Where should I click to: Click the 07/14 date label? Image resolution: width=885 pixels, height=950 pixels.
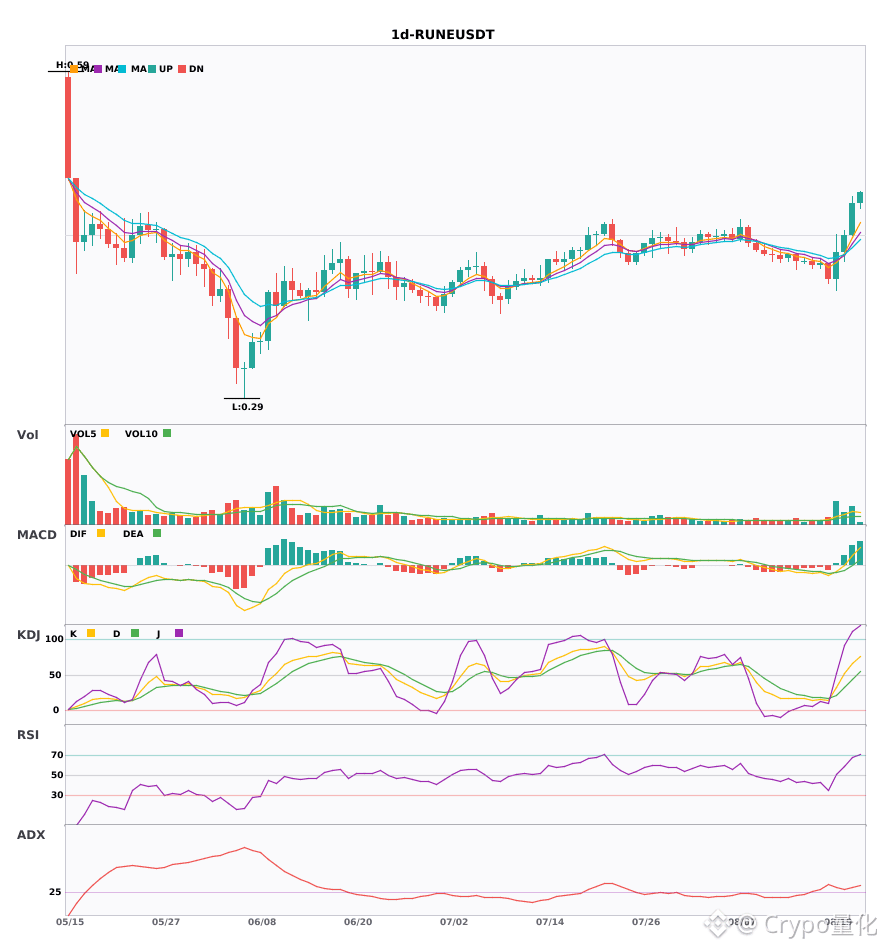point(550,922)
